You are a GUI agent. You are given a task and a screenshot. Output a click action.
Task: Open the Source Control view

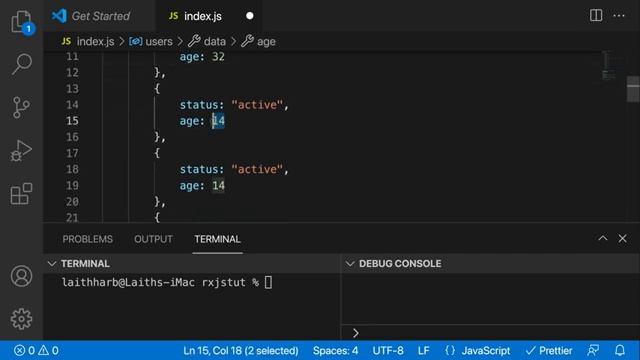pyautogui.click(x=21, y=107)
